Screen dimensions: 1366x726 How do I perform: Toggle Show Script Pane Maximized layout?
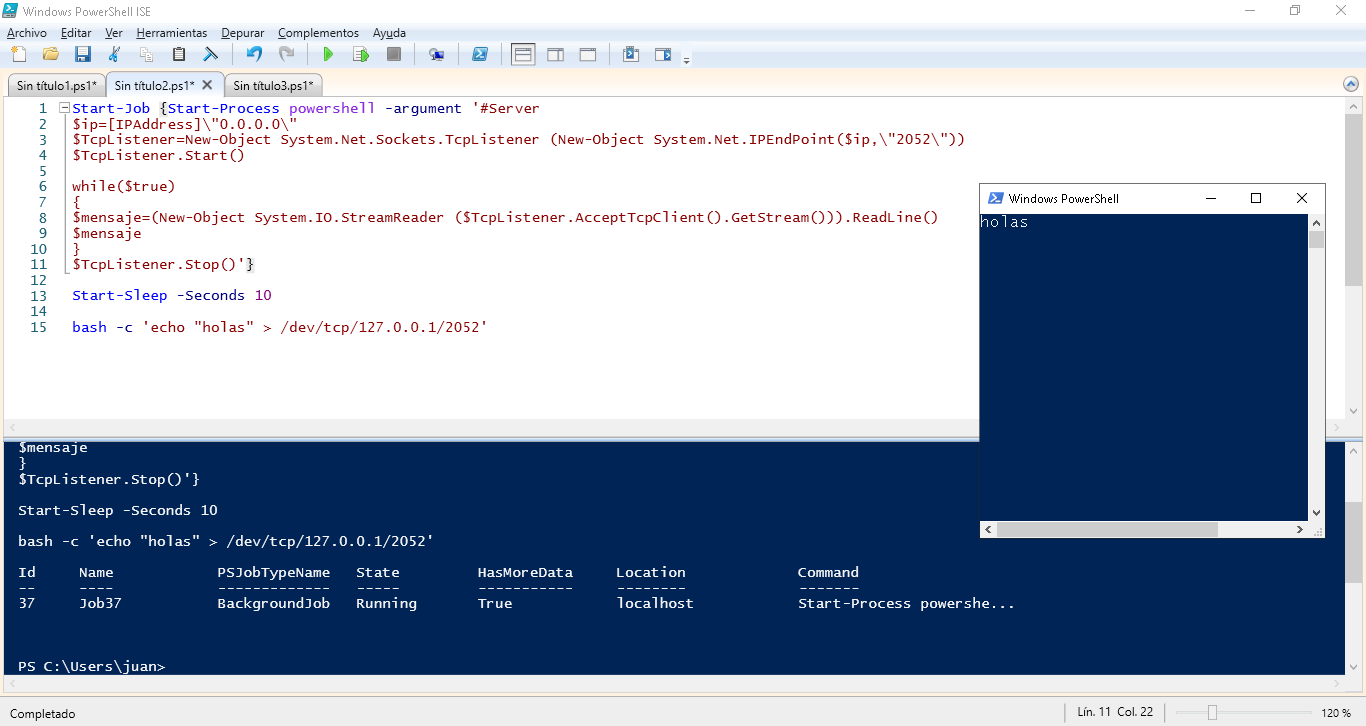click(x=588, y=54)
